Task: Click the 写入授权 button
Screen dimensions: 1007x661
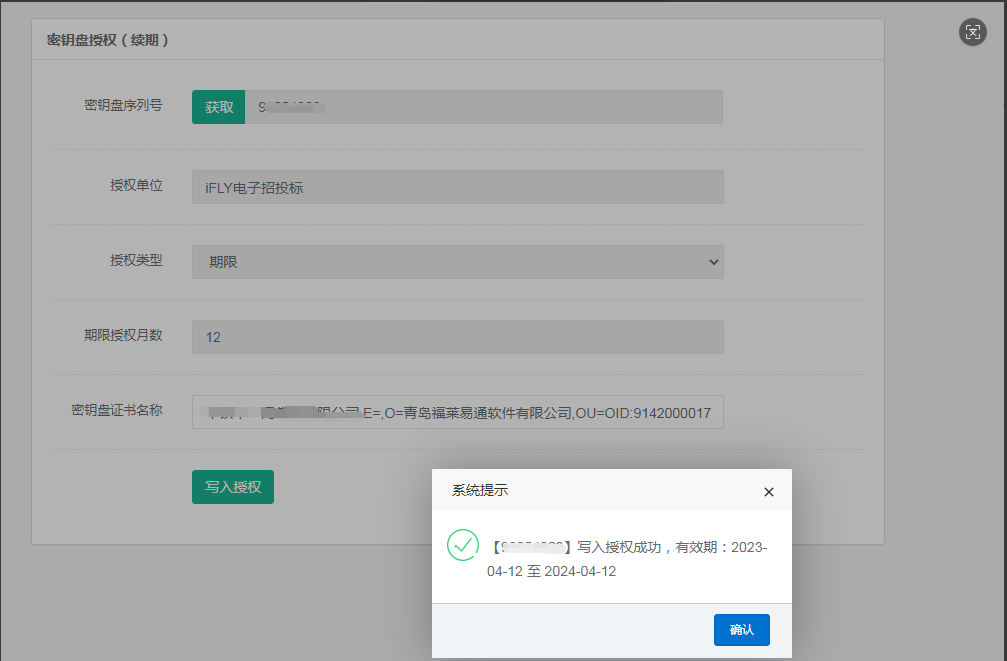Action: pyautogui.click(x=232, y=487)
